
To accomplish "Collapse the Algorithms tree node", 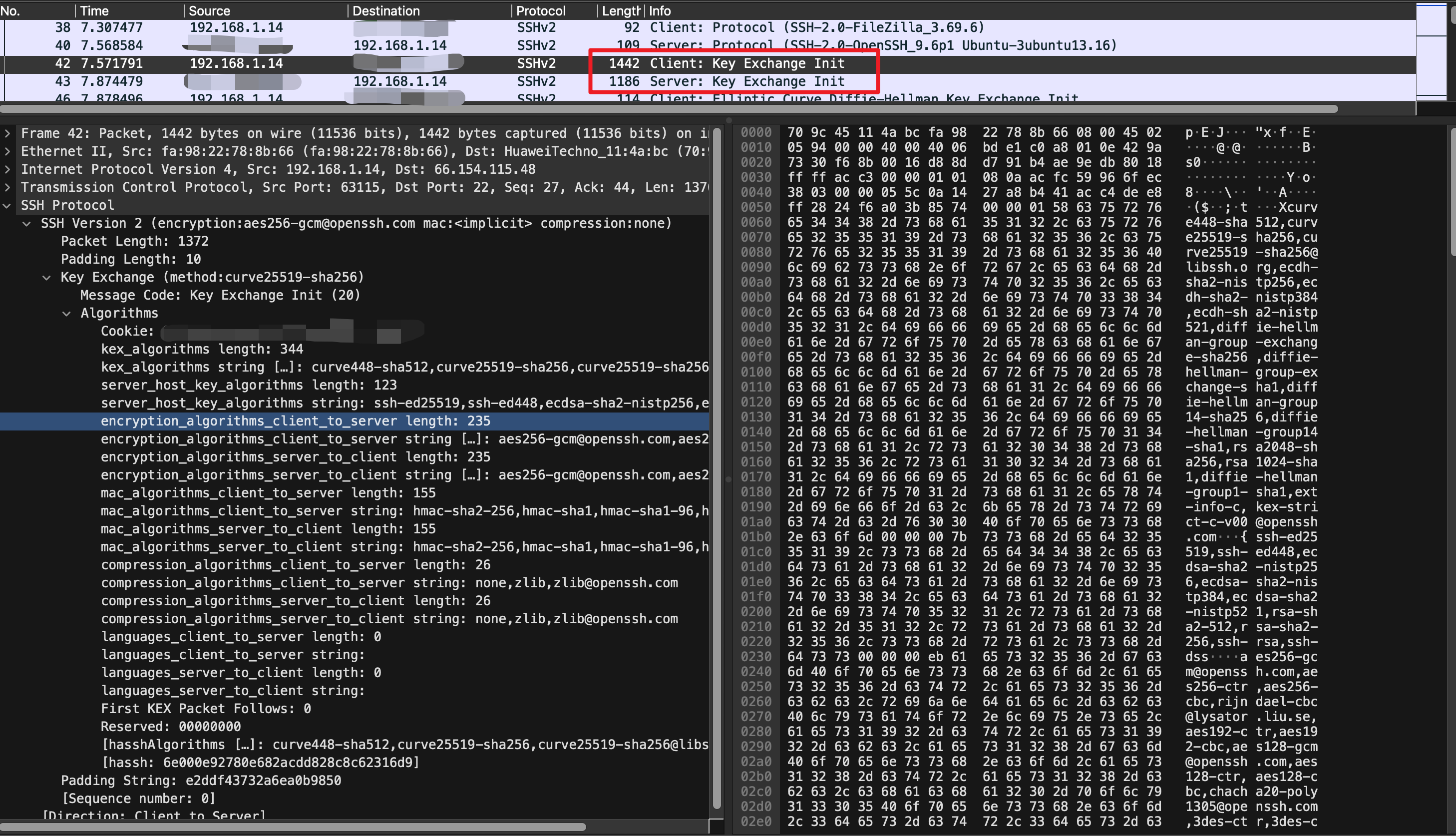I will (66, 313).
